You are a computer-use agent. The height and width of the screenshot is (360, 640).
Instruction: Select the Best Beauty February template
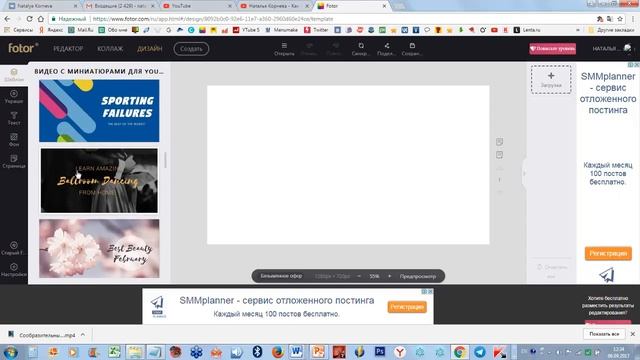coord(99,249)
